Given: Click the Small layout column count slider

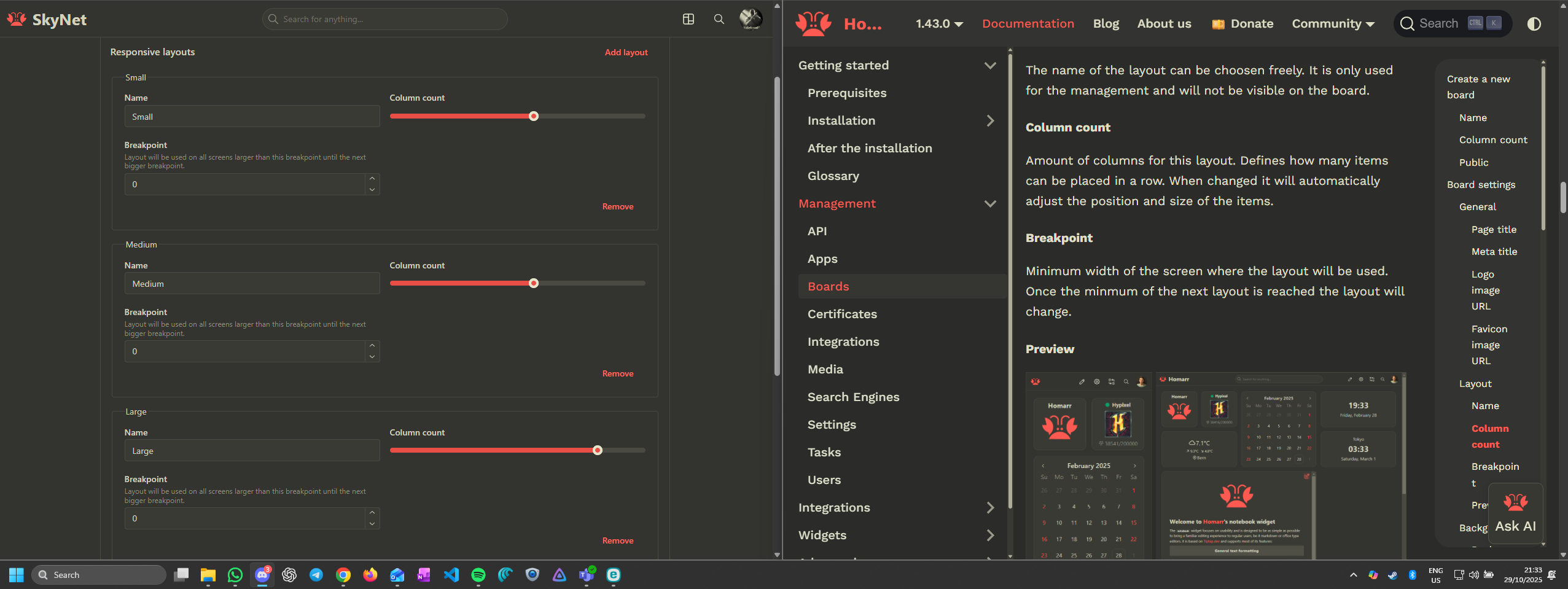Looking at the screenshot, I should (x=517, y=116).
